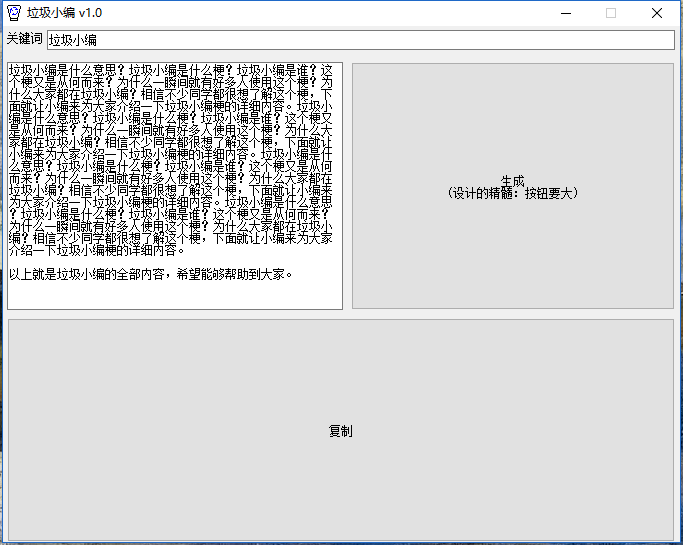This screenshot has height=545, width=683.
Task: Click the blank space below the generated text
Action: click(175, 295)
